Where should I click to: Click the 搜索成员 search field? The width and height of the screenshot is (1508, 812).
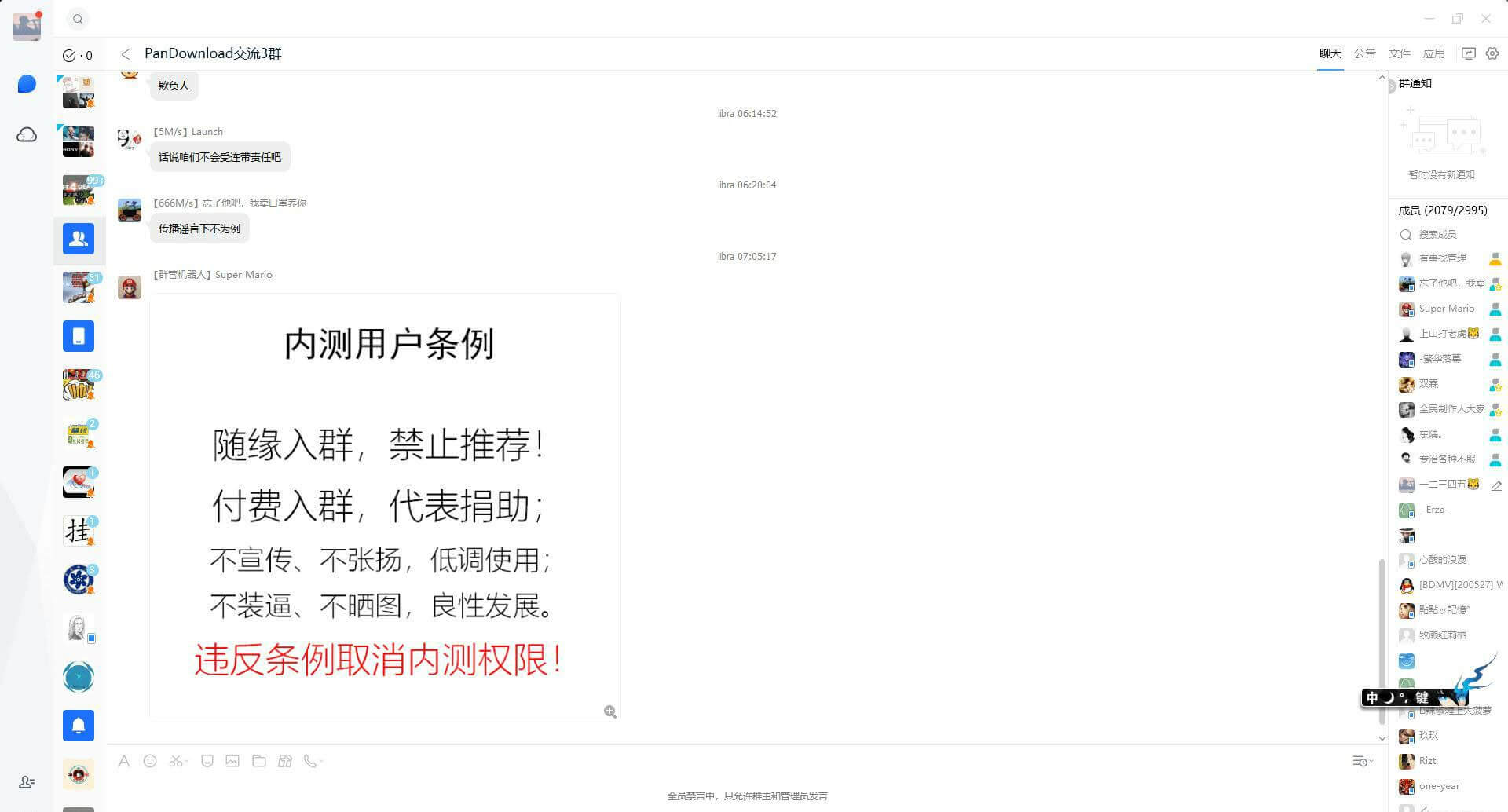click(x=1445, y=235)
